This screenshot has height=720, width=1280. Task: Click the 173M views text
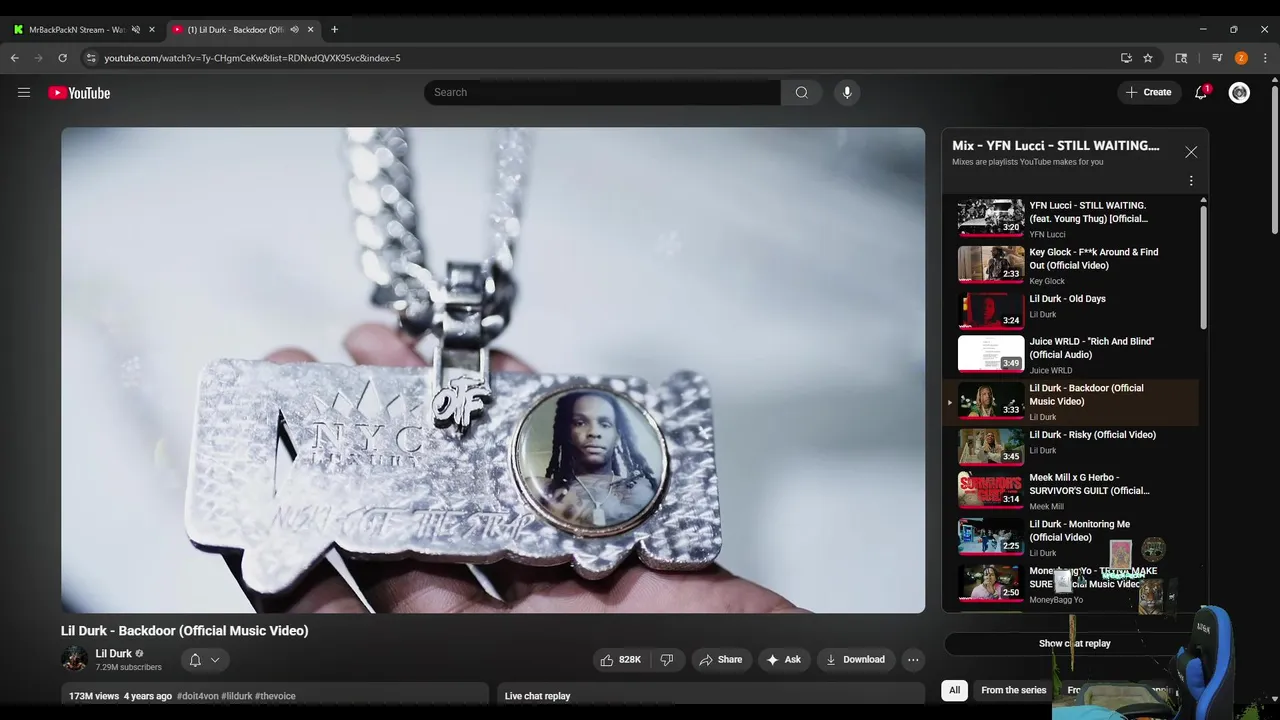tap(94, 696)
